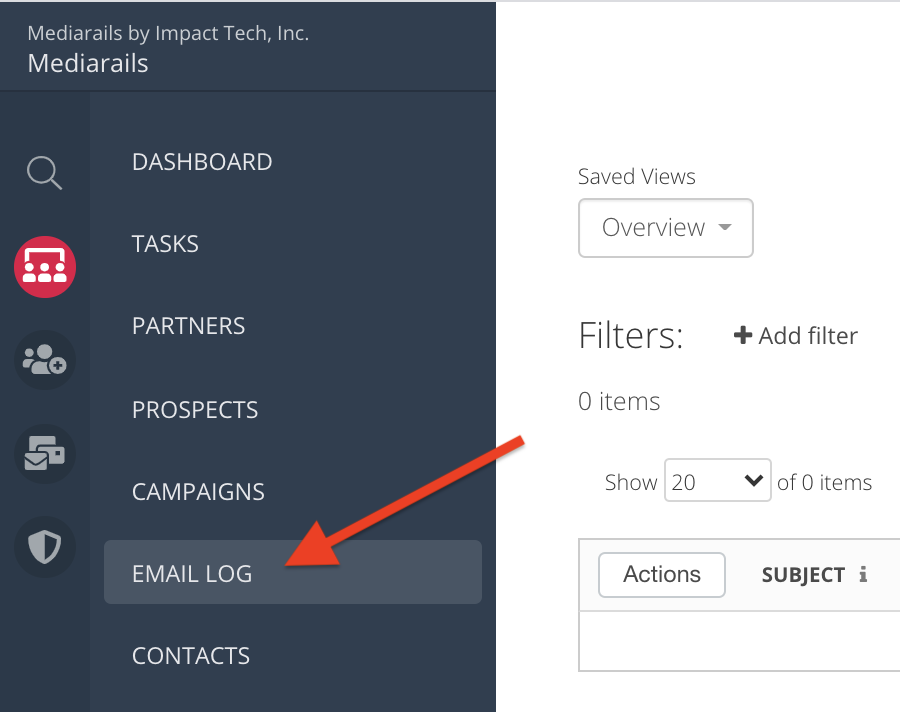This screenshot has width=900, height=712.
Task: Open the cards and mail sidebar icon
Action: click(44, 454)
